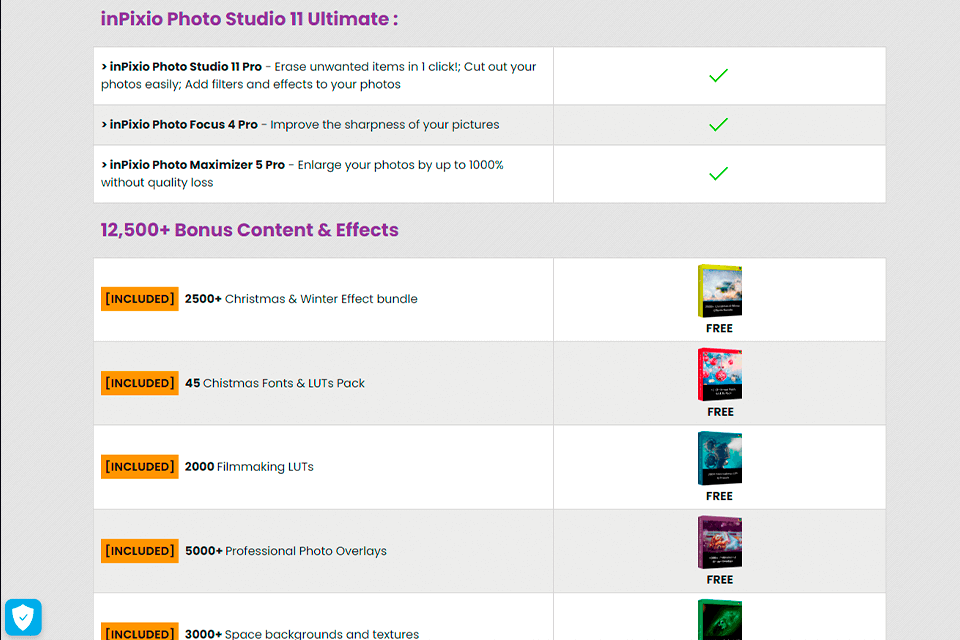
Task: Click the Christmas & Winter Effect bundle box image
Action: pyautogui.click(x=719, y=291)
